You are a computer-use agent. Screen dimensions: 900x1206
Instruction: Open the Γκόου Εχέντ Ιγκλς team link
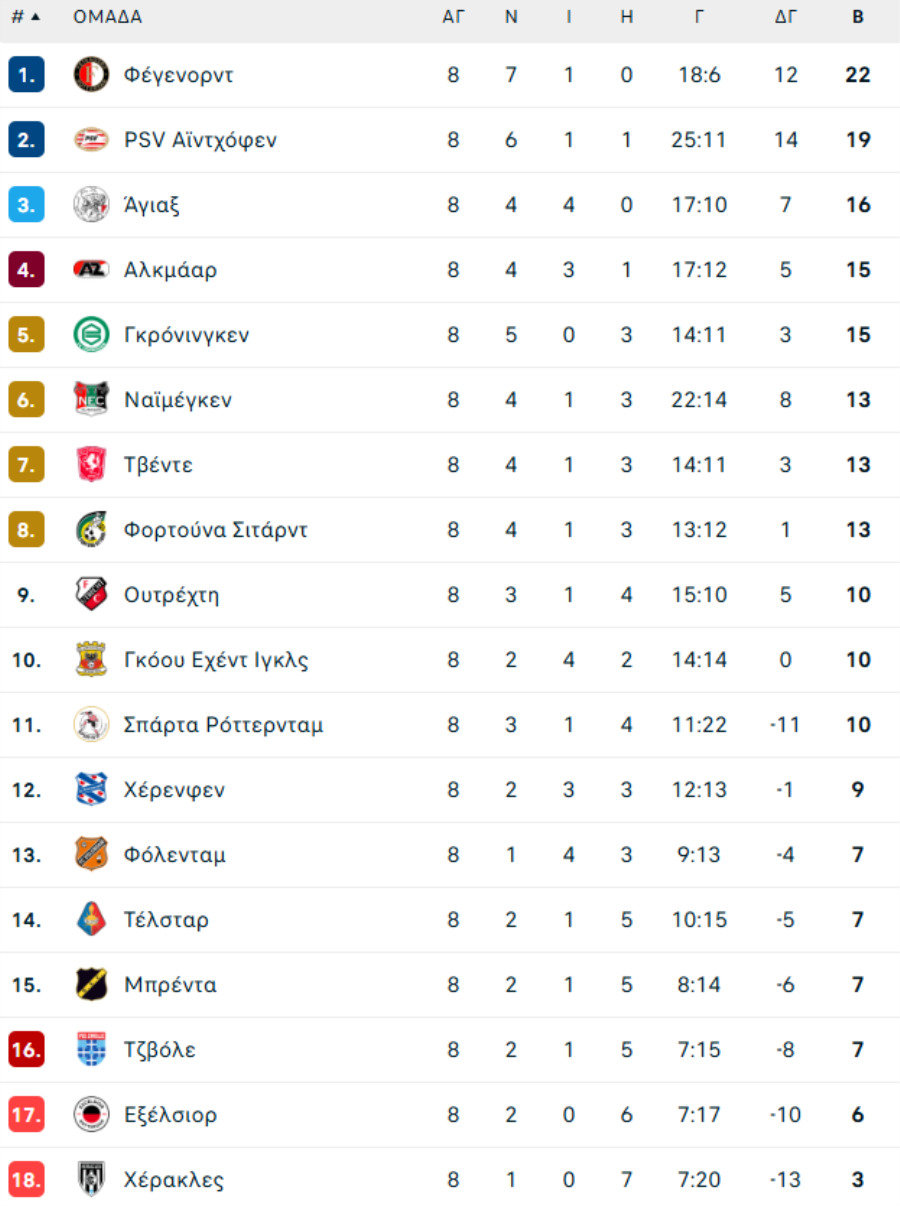click(216, 660)
